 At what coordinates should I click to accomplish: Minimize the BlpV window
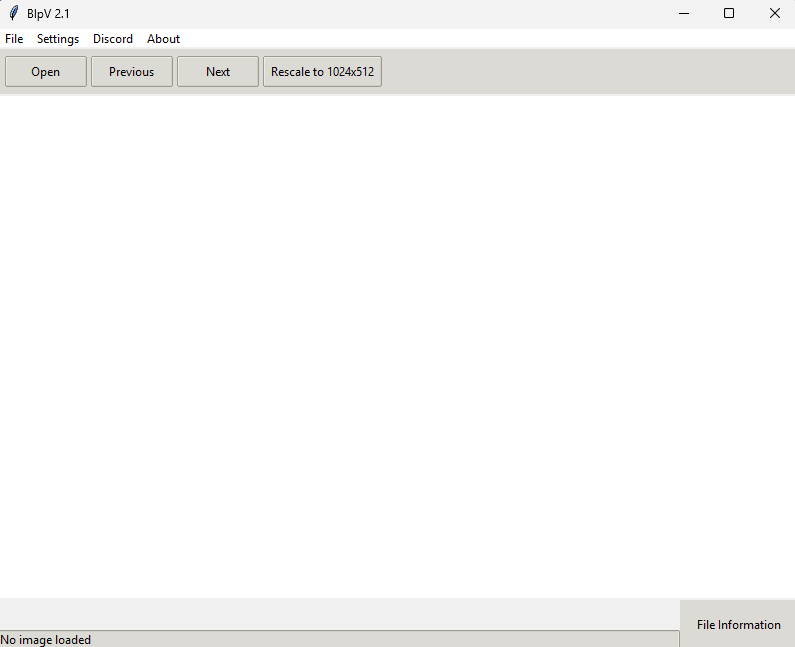[684, 13]
